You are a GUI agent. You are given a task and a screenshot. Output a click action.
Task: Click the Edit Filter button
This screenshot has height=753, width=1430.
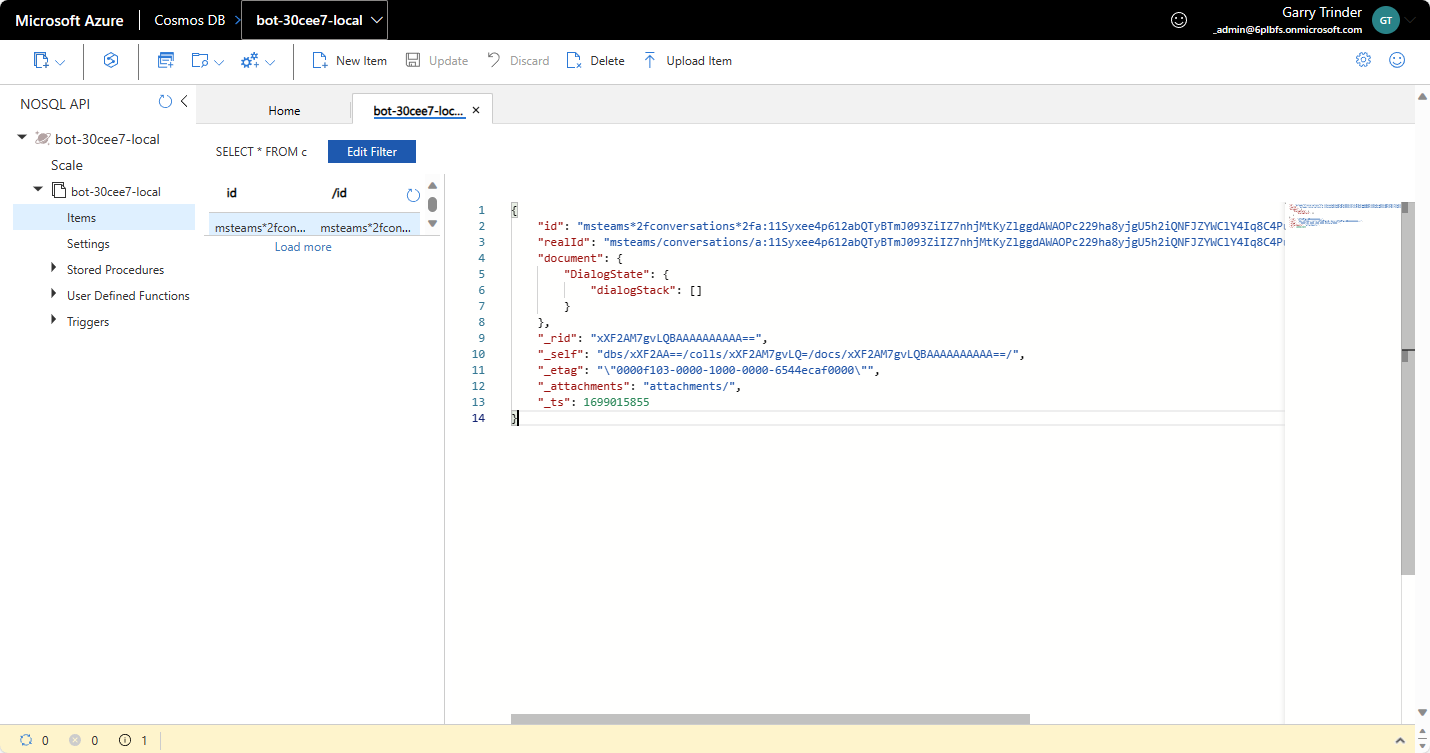[x=372, y=152]
